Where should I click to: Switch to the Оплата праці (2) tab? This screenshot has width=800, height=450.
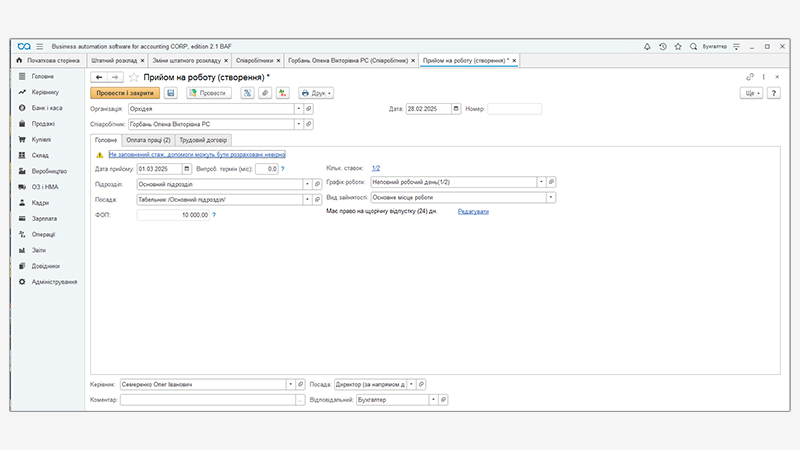[148, 140]
